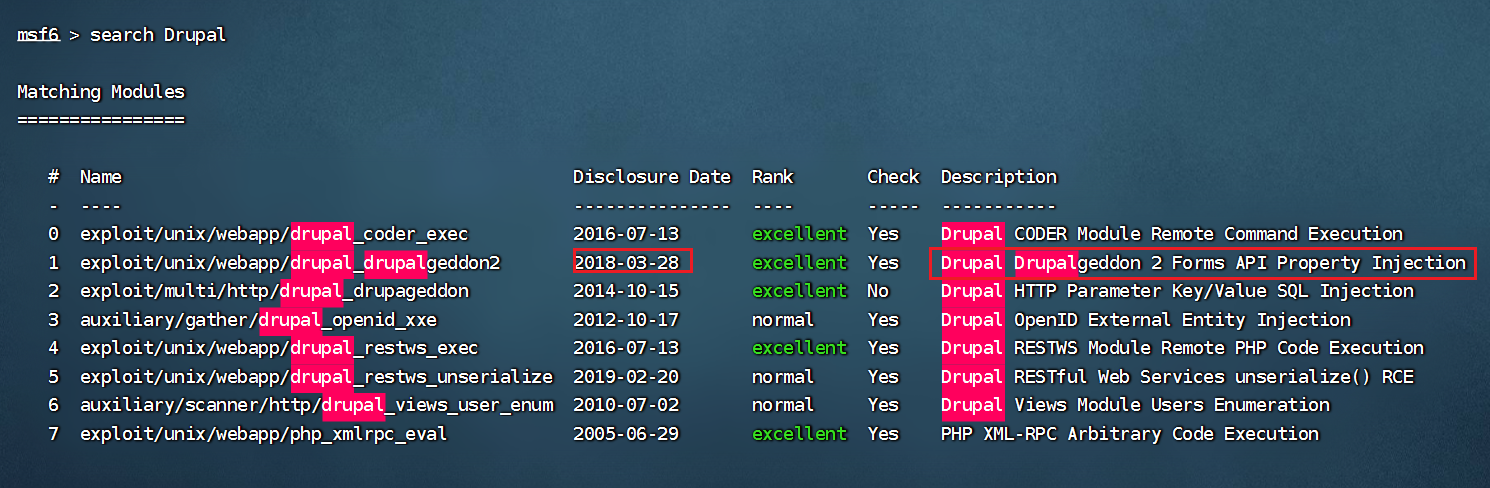Click 'Views Module Users Enumeration' description
The width and height of the screenshot is (1490, 488).
(1172, 405)
